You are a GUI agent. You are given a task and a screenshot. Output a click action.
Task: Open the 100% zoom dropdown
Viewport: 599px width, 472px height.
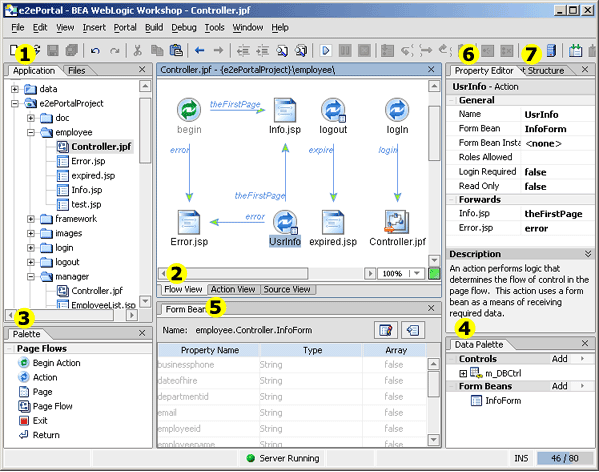(417, 273)
